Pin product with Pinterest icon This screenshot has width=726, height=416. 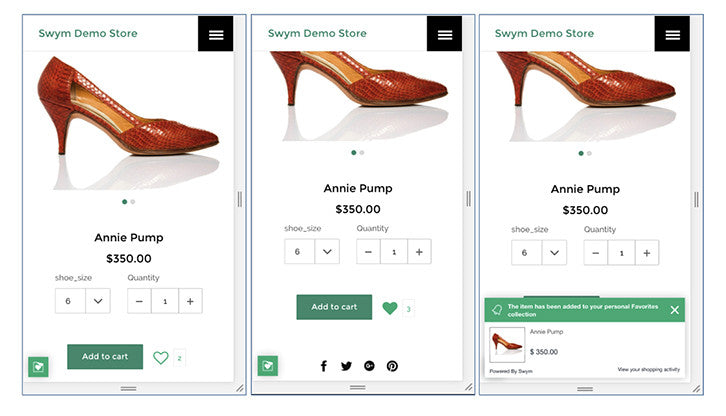pos(392,366)
